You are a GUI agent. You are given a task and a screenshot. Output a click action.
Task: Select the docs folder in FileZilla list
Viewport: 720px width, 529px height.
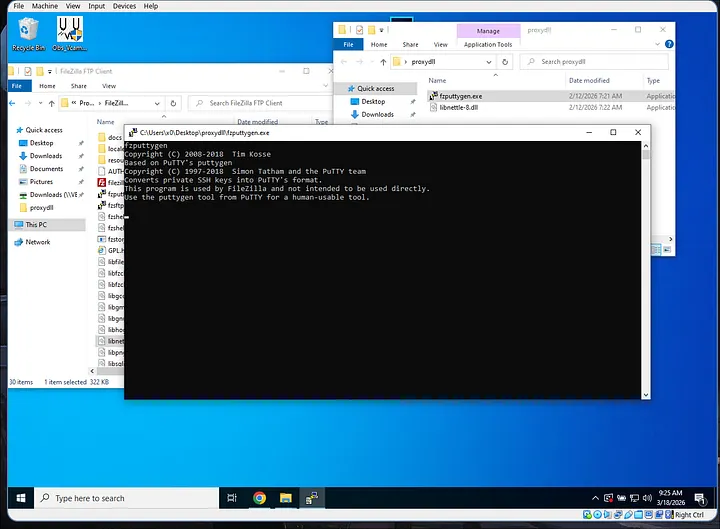(x=110, y=137)
